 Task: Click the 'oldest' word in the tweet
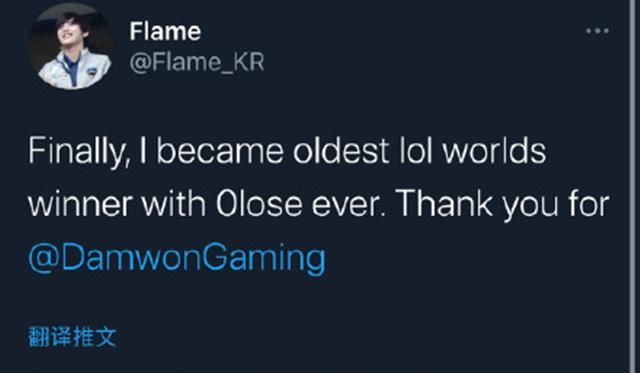(x=340, y=151)
